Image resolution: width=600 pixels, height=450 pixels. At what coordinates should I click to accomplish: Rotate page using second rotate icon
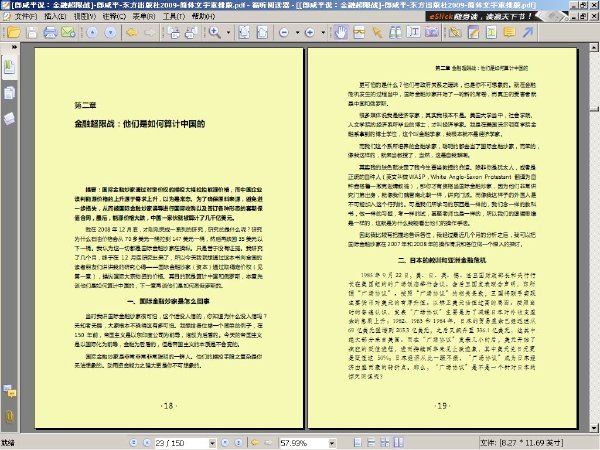pyautogui.click(x=262, y=33)
